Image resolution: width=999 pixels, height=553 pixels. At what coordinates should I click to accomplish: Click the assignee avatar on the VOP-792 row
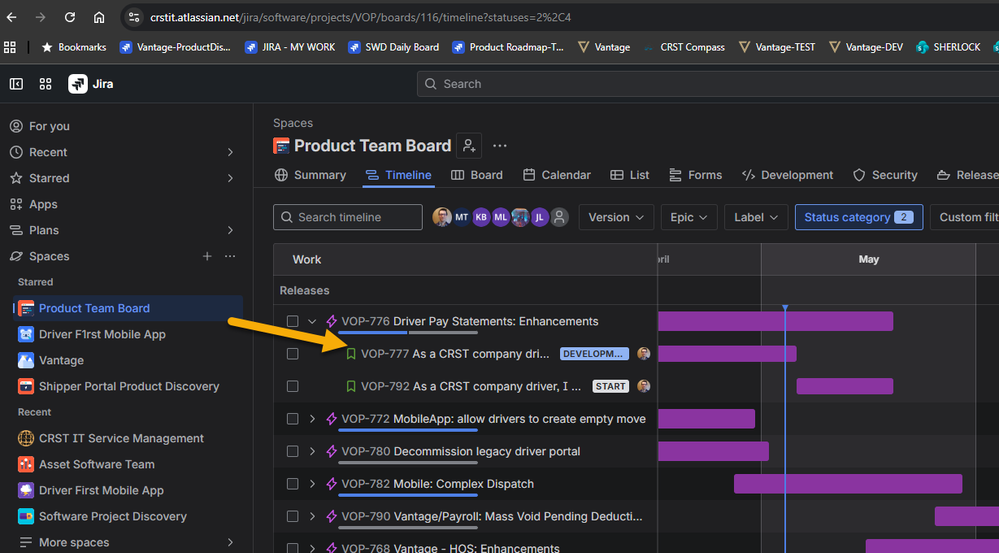click(643, 386)
